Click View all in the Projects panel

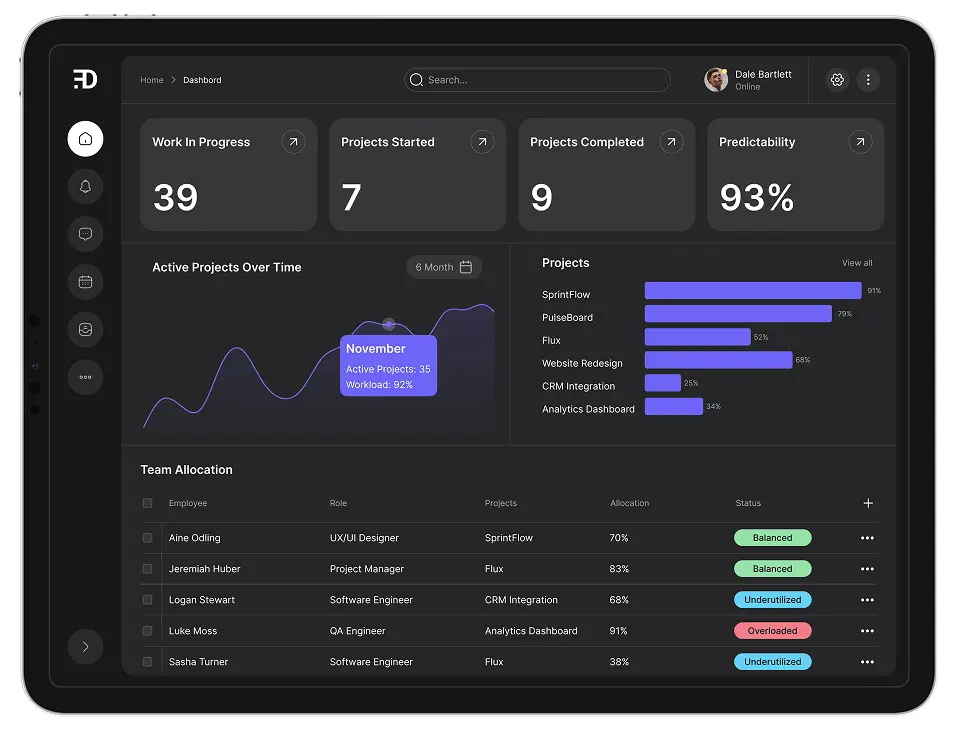(x=856, y=263)
